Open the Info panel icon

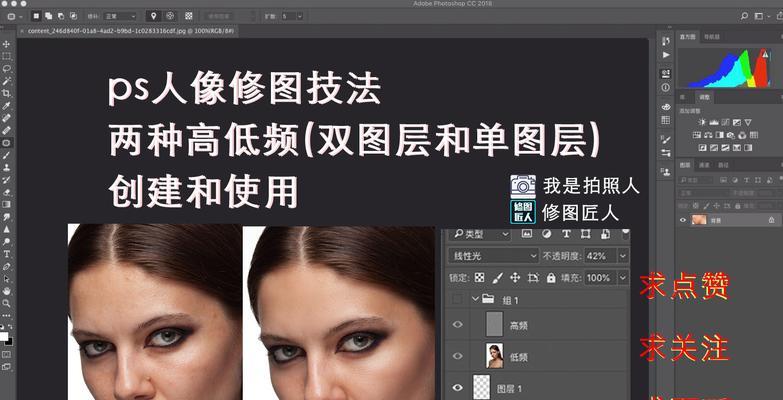point(666,87)
